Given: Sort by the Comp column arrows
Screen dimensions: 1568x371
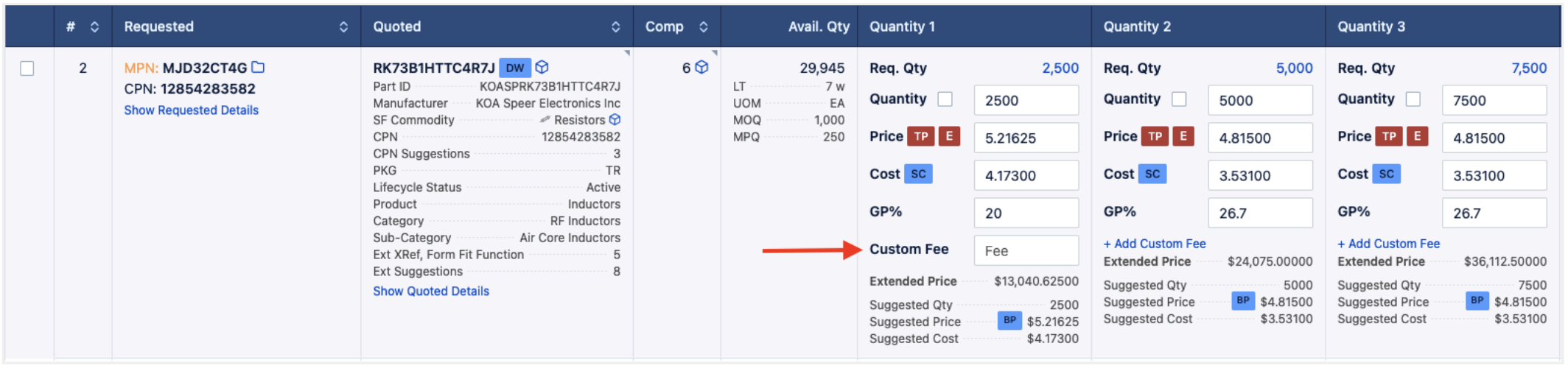Looking at the screenshot, I should (704, 27).
